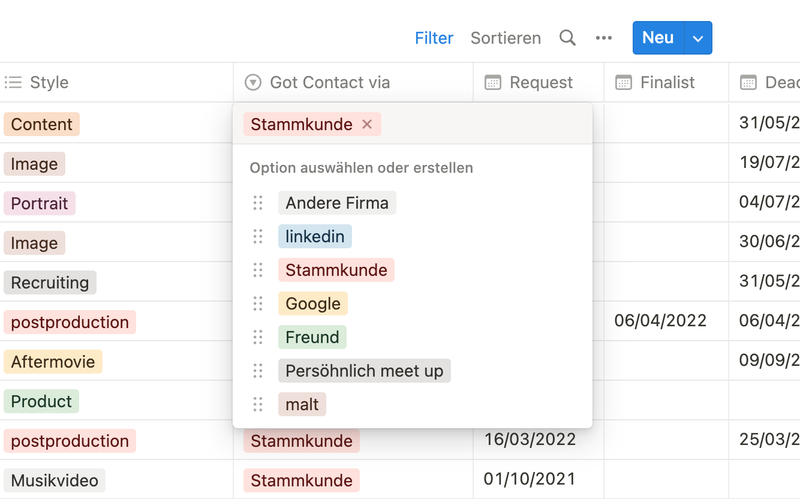Click drag handle beside Andere Firma

(x=258, y=203)
